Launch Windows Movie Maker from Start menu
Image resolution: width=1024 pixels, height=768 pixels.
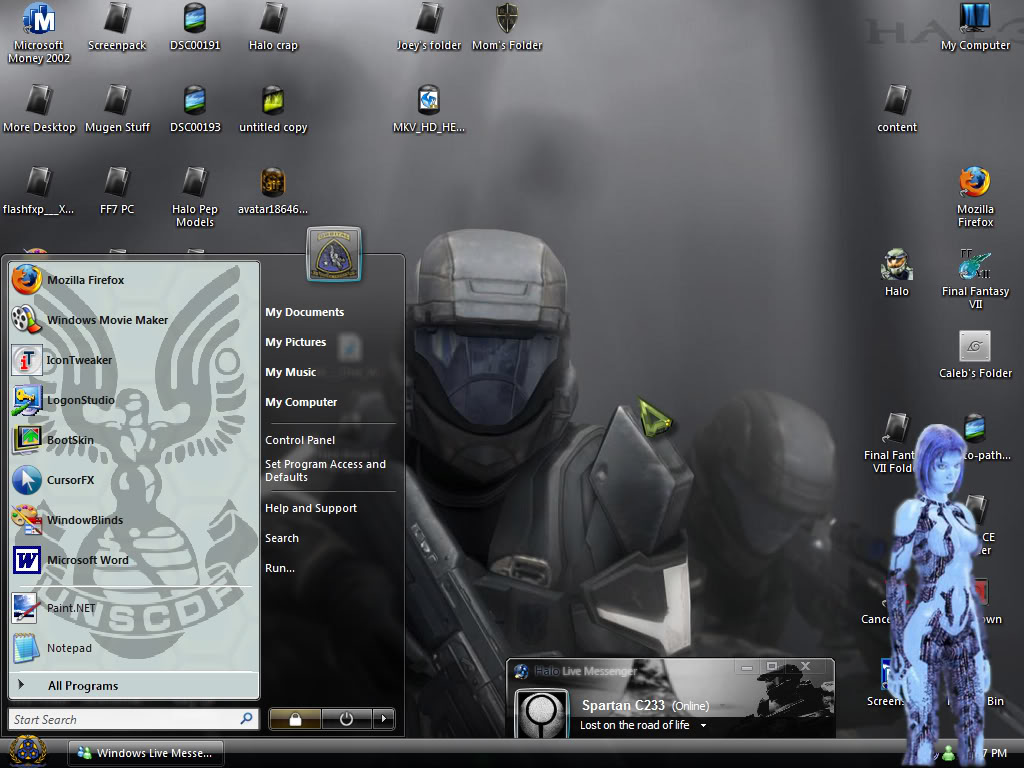point(134,320)
